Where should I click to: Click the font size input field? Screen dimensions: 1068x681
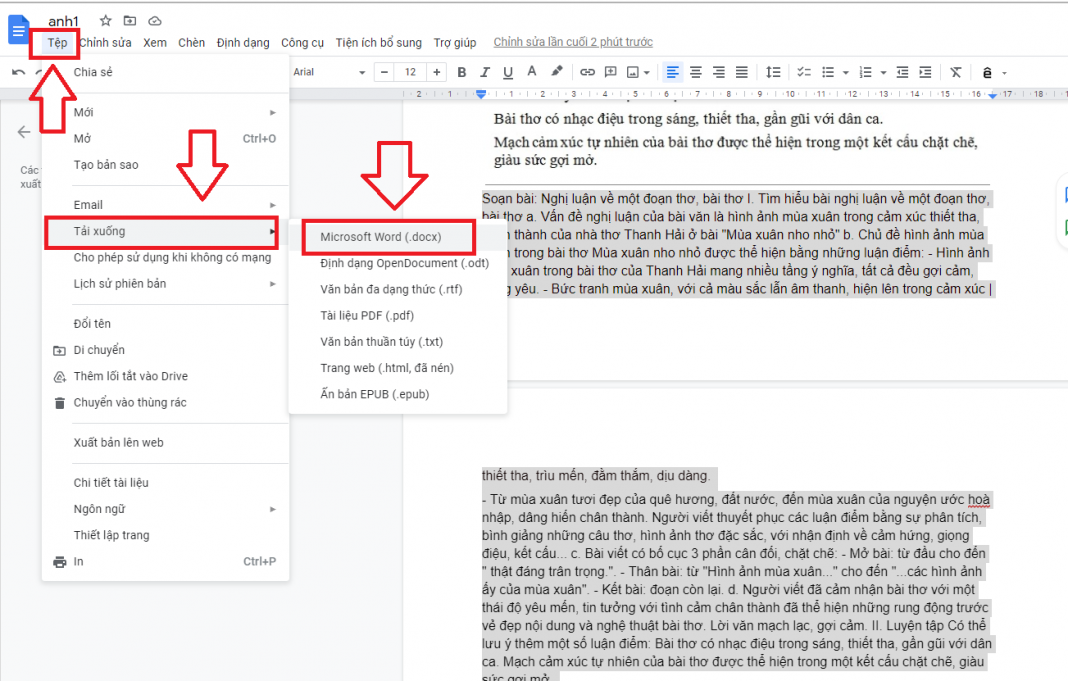(409, 72)
